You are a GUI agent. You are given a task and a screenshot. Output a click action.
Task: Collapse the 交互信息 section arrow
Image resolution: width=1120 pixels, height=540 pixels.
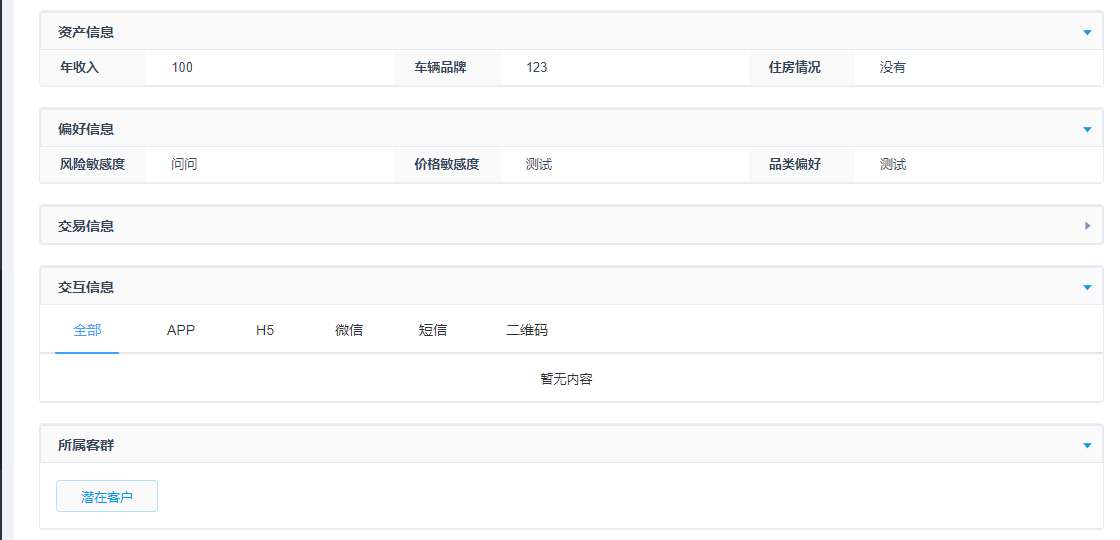(x=1087, y=287)
